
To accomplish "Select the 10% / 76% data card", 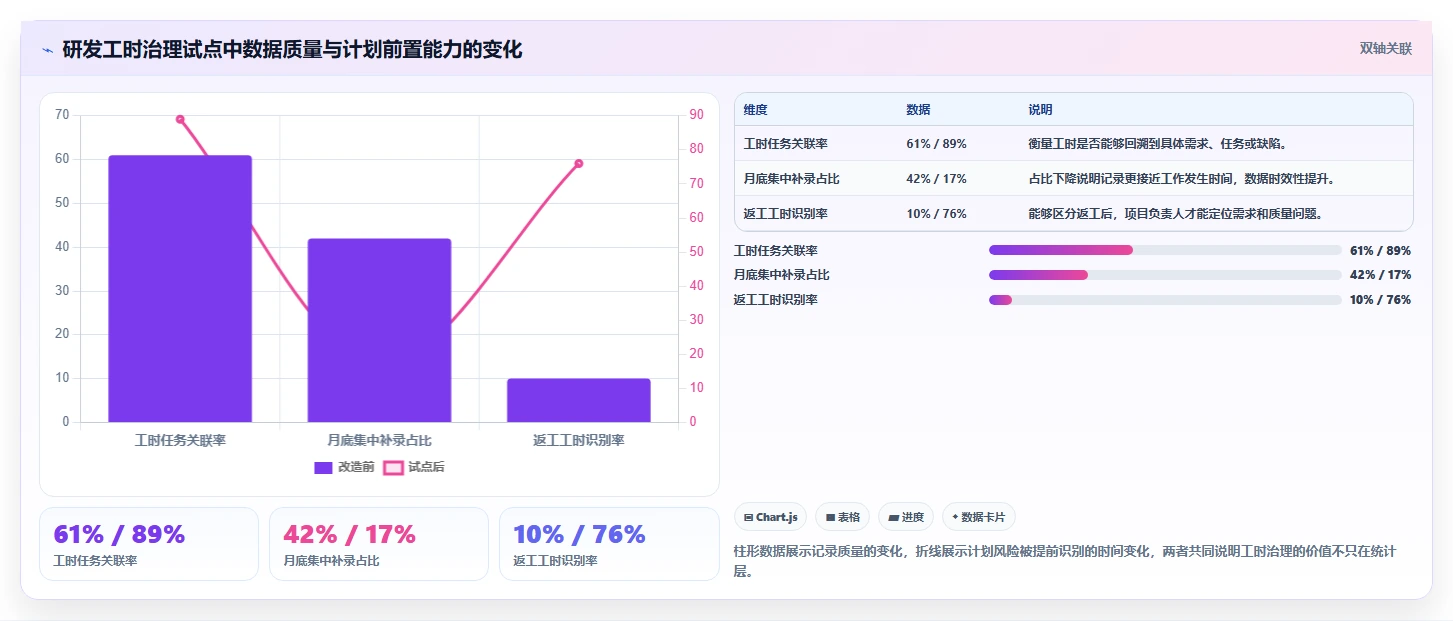I will click(x=609, y=544).
